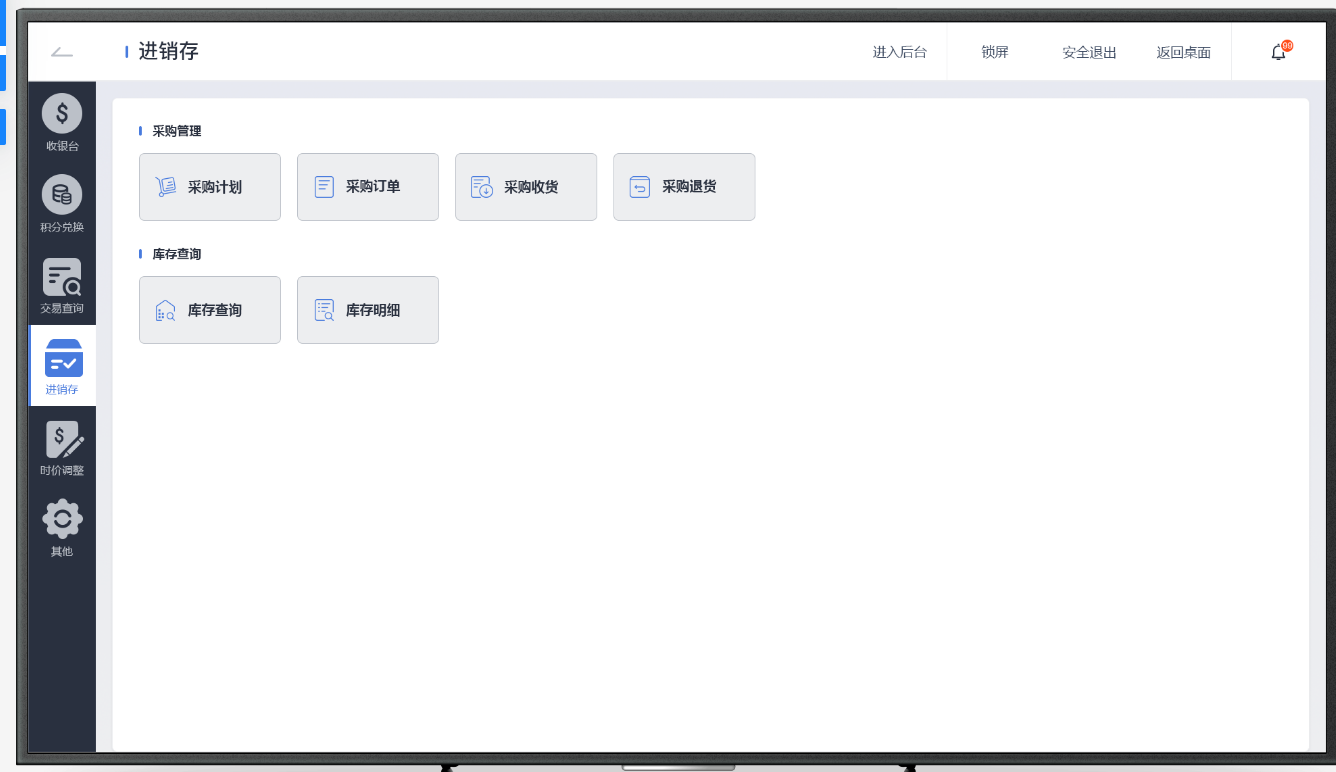The width and height of the screenshot is (1336, 772).
Task: Click 进入后台 in the top bar
Action: (x=900, y=52)
